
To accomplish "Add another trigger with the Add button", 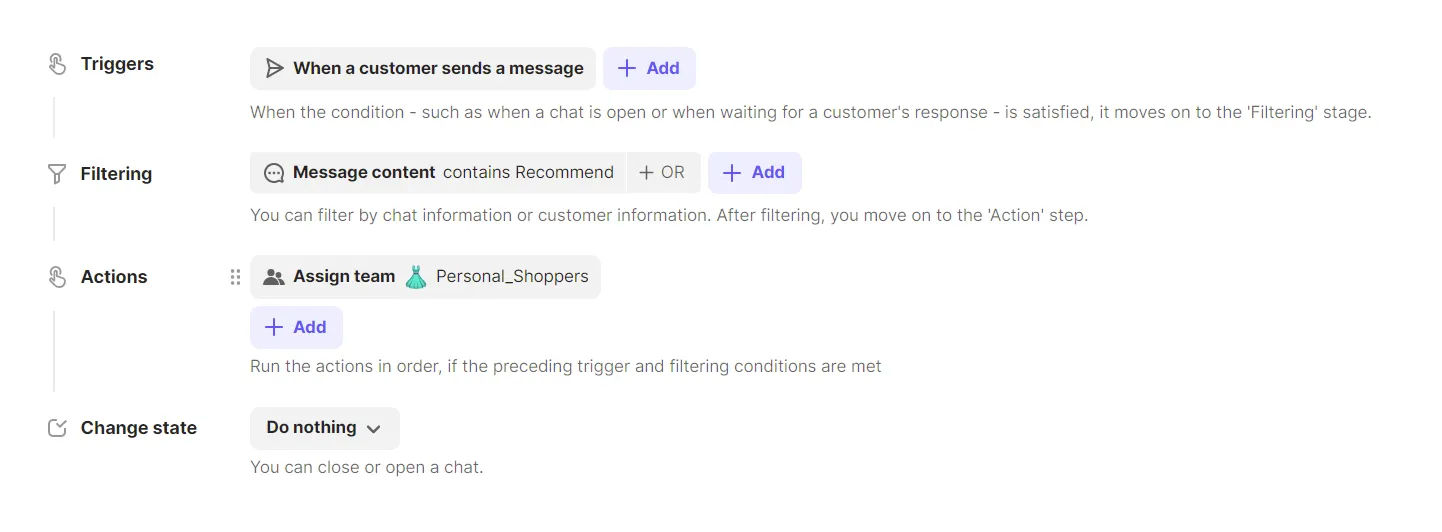I will pos(649,69).
